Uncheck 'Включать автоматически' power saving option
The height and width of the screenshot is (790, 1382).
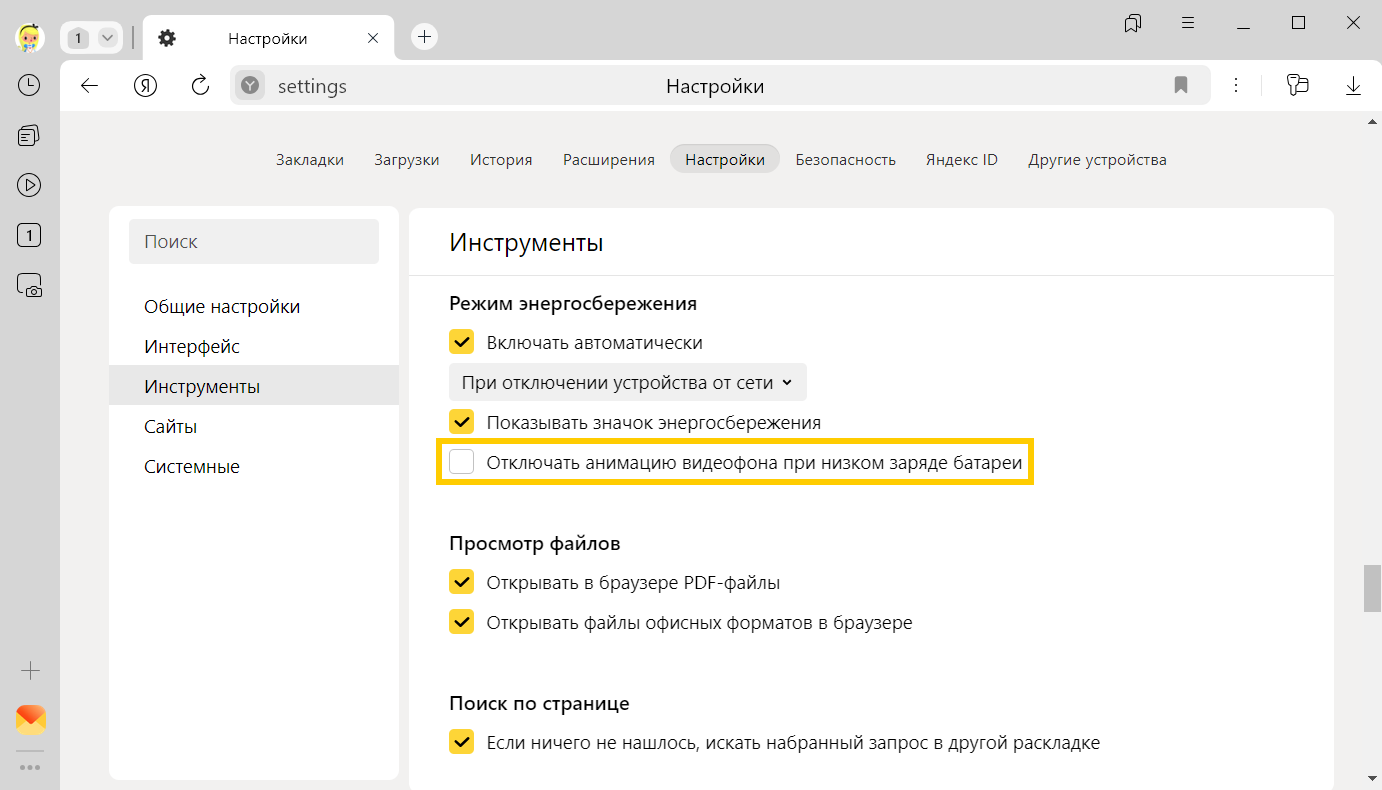click(461, 342)
